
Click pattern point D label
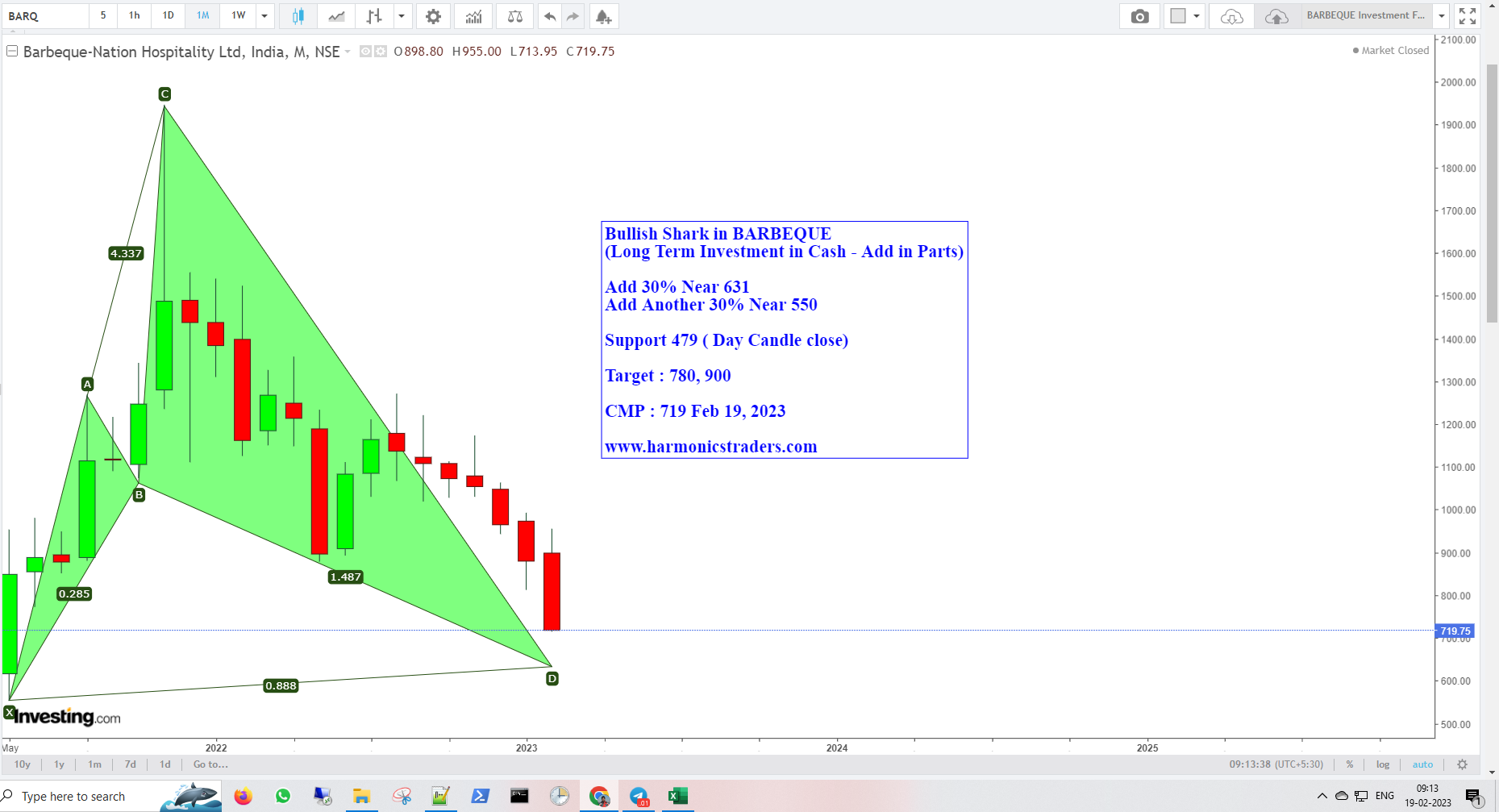[x=552, y=679]
